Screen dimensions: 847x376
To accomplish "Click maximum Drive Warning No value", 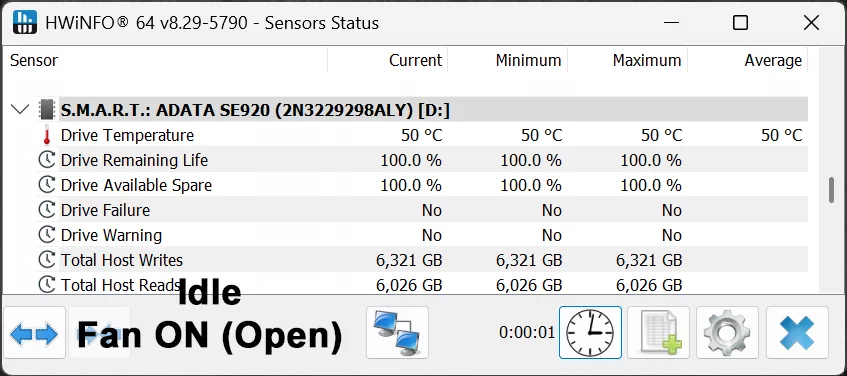I will tap(671, 236).
